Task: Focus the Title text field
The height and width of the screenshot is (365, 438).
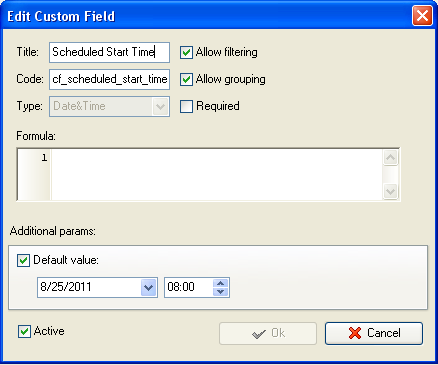Action: (109, 52)
